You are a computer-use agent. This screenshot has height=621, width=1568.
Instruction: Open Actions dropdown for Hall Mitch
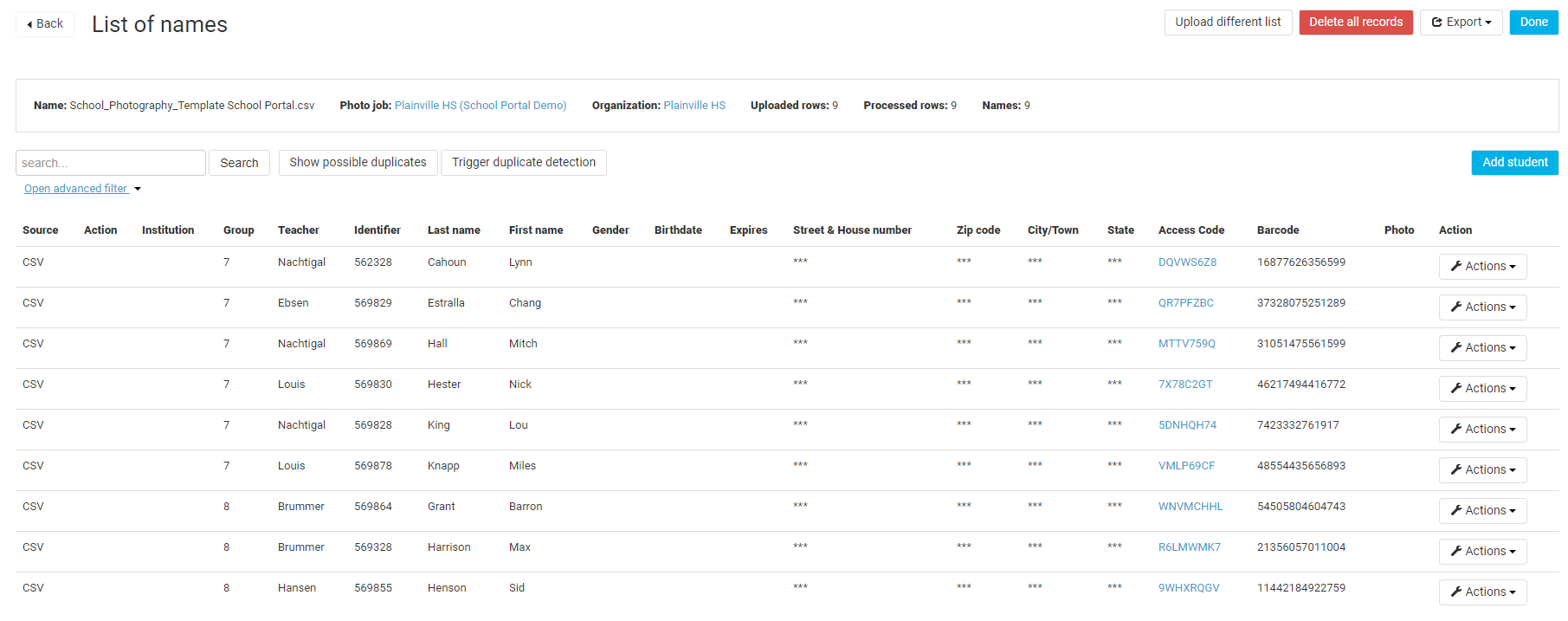click(x=1482, y=348)
